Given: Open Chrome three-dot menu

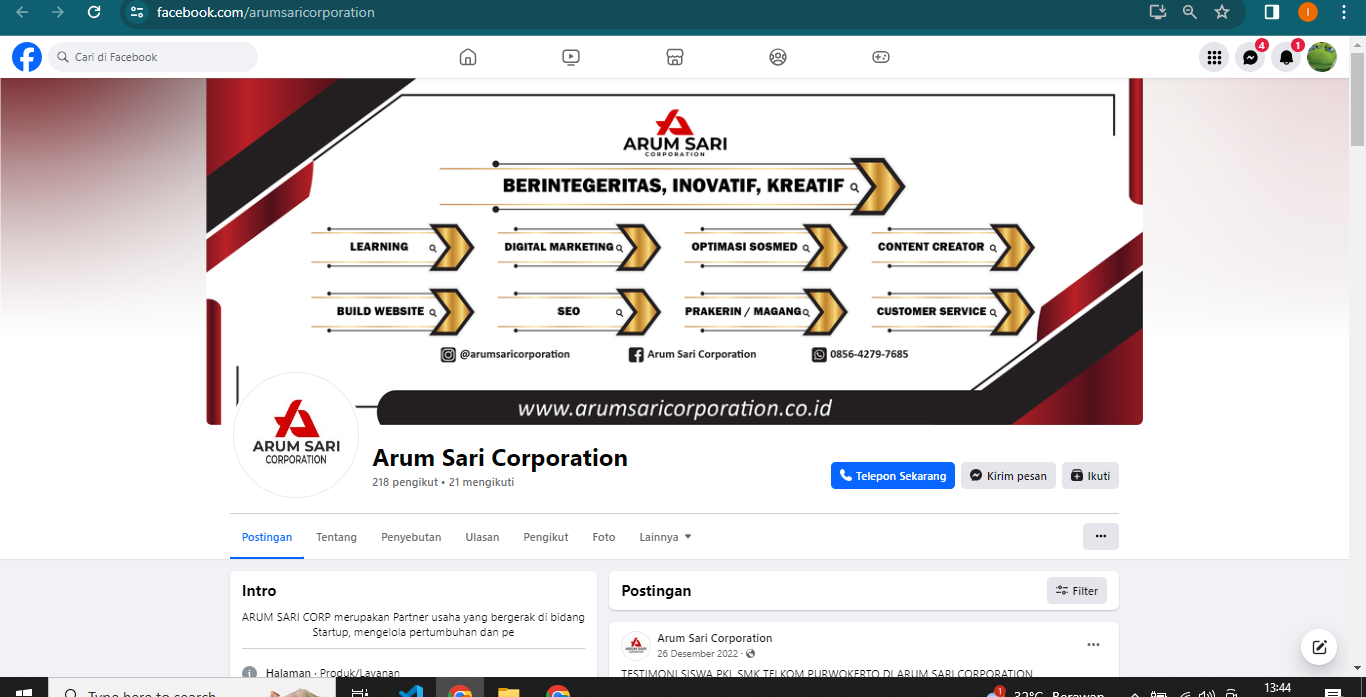Looking at the screenshot, I should [1344, 12].
